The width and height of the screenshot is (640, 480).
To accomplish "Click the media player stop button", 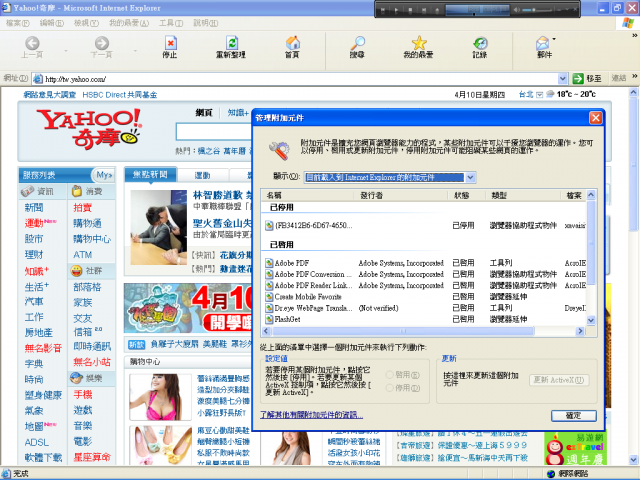I will coord(410,10).
